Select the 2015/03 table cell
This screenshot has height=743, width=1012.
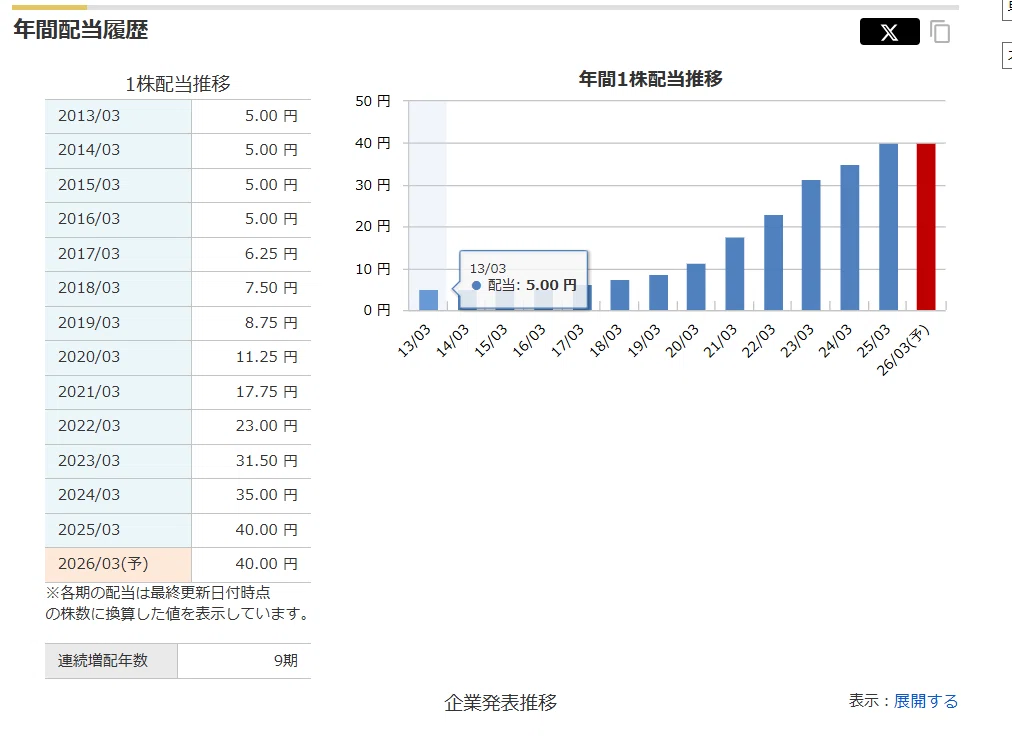tap(118, 185)
